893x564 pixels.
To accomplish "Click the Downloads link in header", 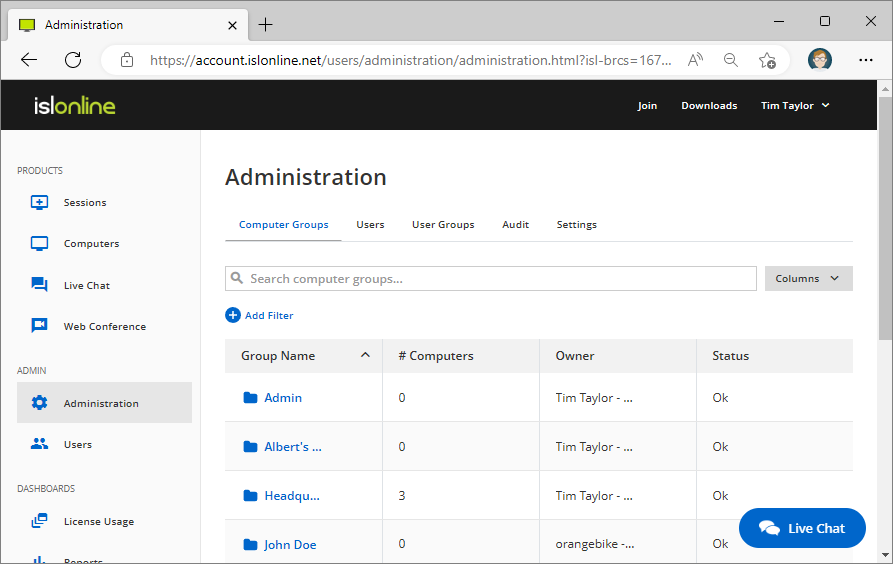I will 709,105.
